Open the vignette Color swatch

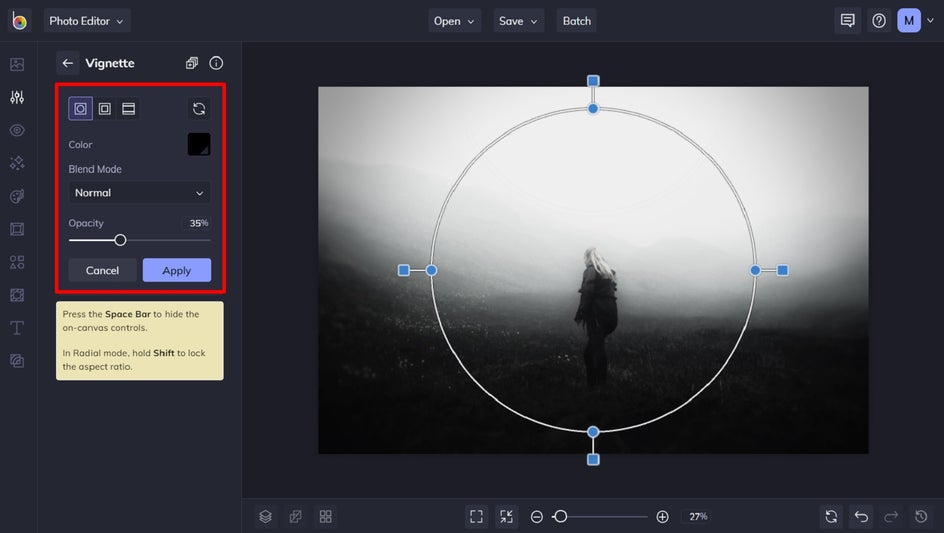(199, 144)
